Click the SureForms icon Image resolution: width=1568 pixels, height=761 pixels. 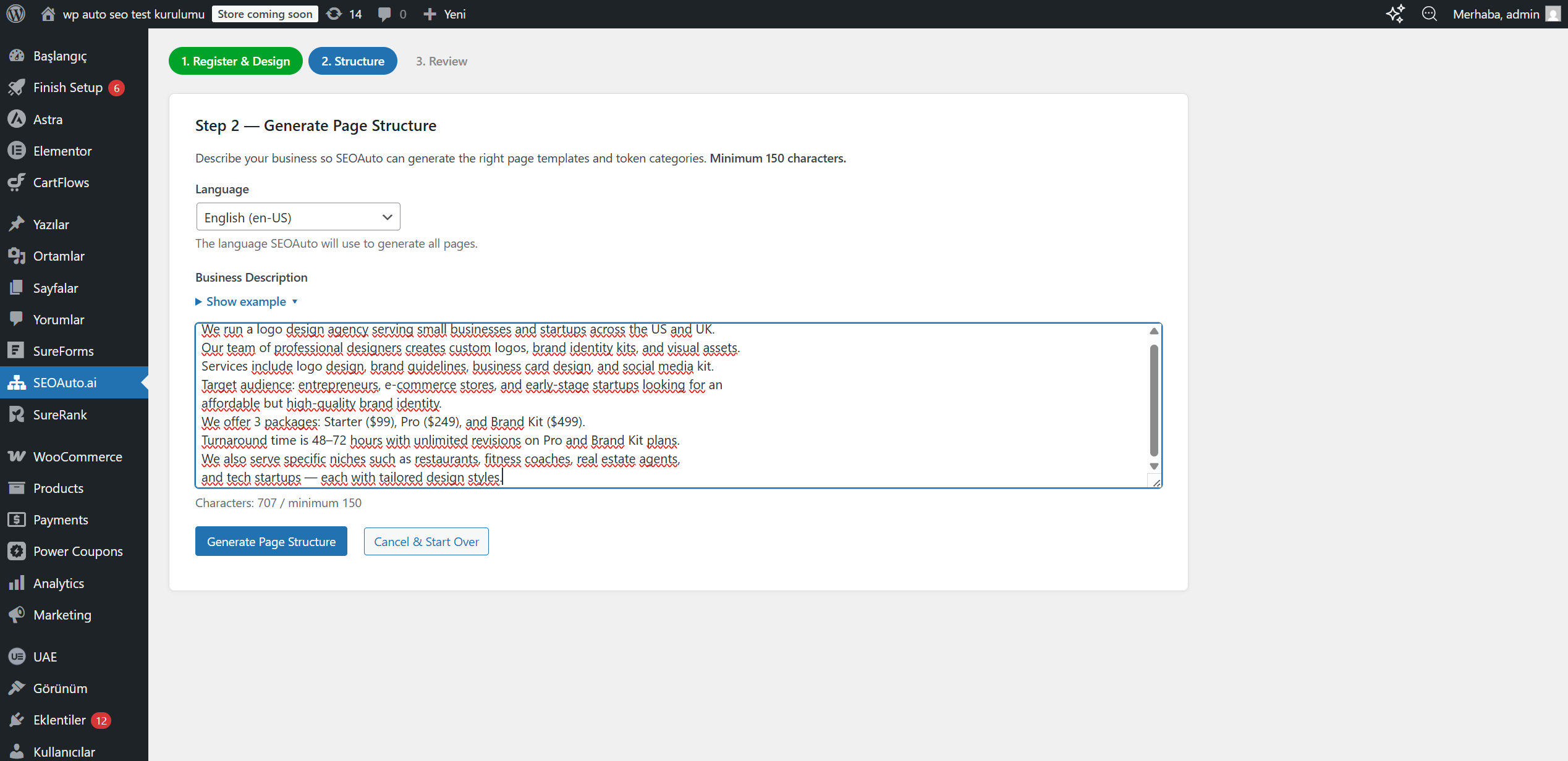click(x=17, y=350)
